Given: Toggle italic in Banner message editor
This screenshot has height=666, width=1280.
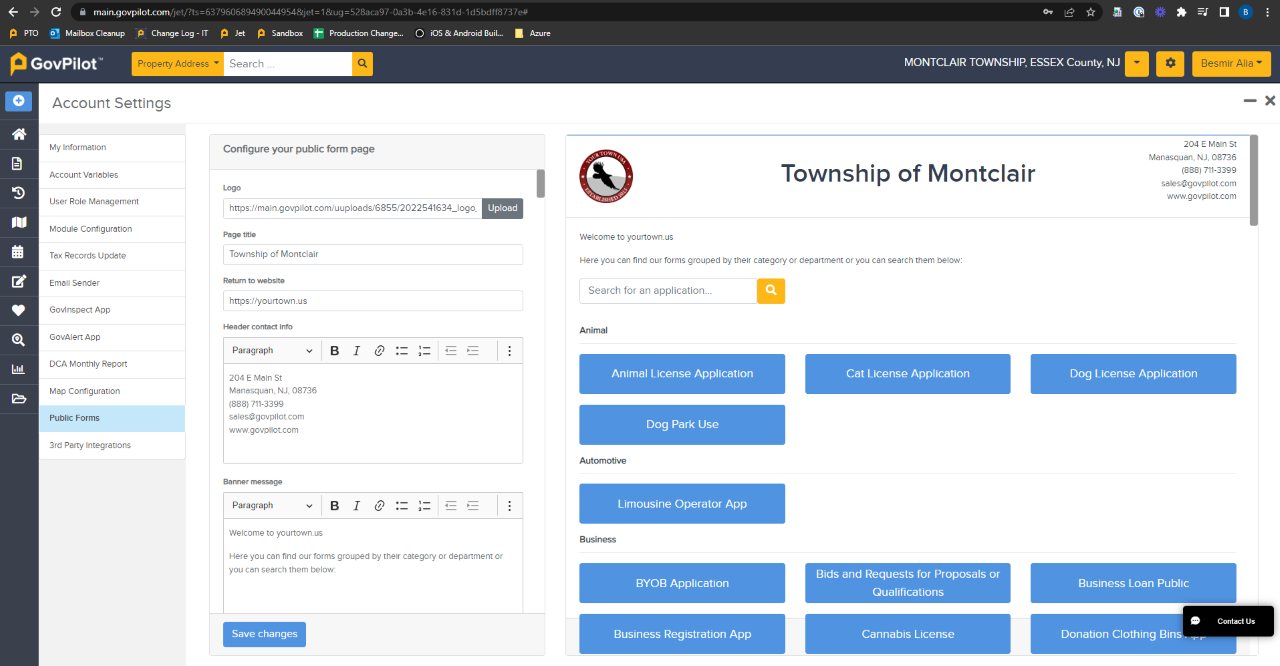Looking at the screenshot, I should pyautogui.click(x=357, y=506).
